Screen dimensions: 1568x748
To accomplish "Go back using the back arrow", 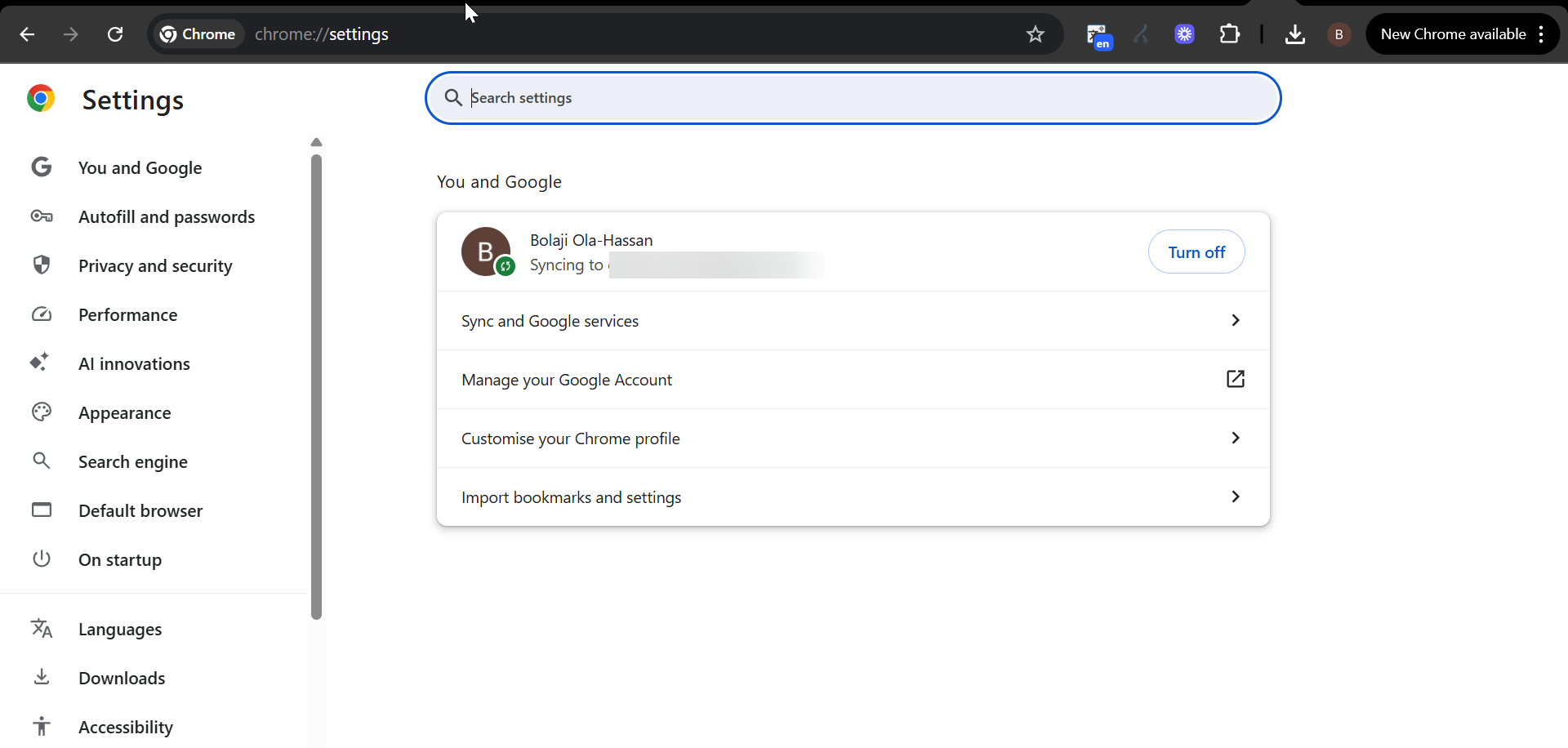I will tap(27, 34).
